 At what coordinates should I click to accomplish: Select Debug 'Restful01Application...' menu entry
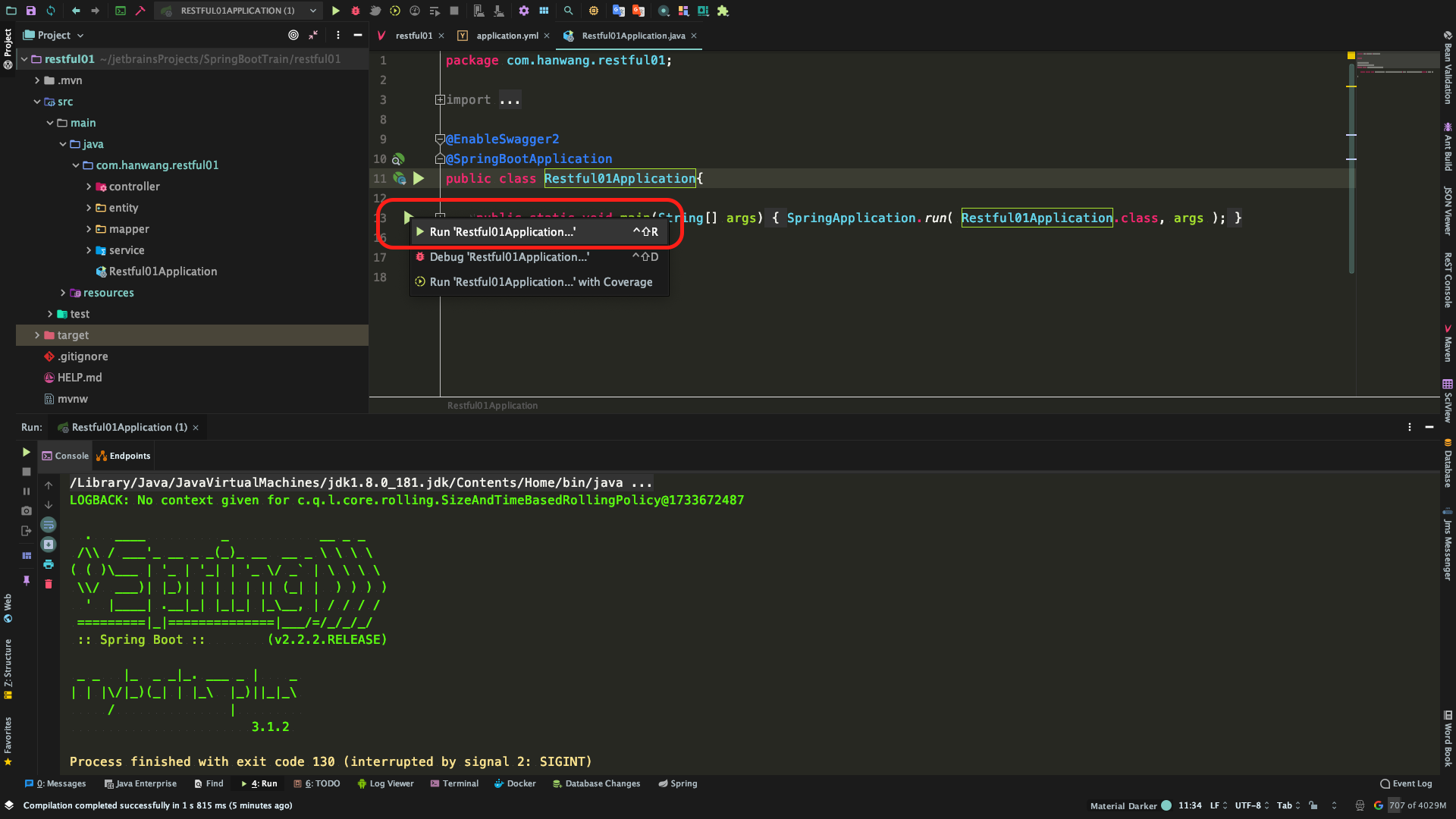(510, 257)
